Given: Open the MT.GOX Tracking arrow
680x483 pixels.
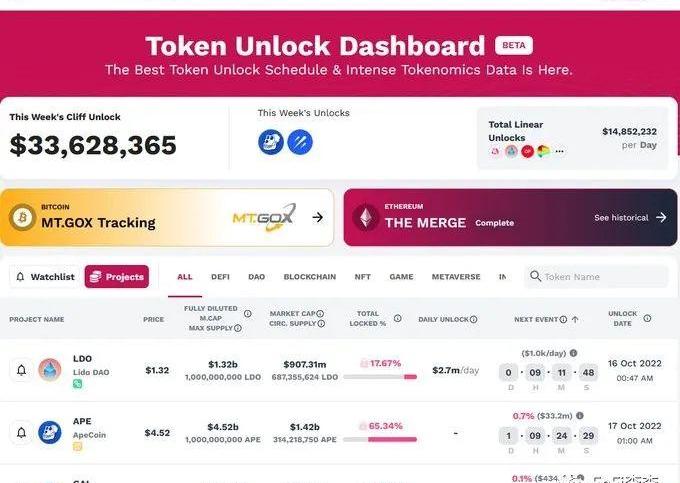Looking at the screenshot, I should click(x=317, y=217).
